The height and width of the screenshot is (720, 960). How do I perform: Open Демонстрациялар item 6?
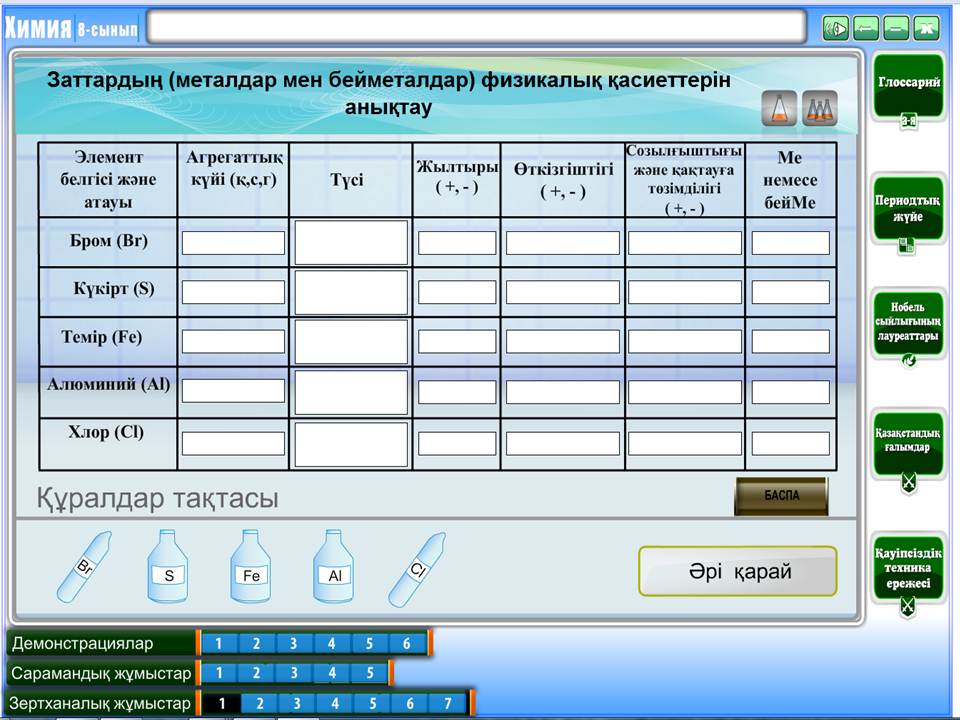(407, 643)
